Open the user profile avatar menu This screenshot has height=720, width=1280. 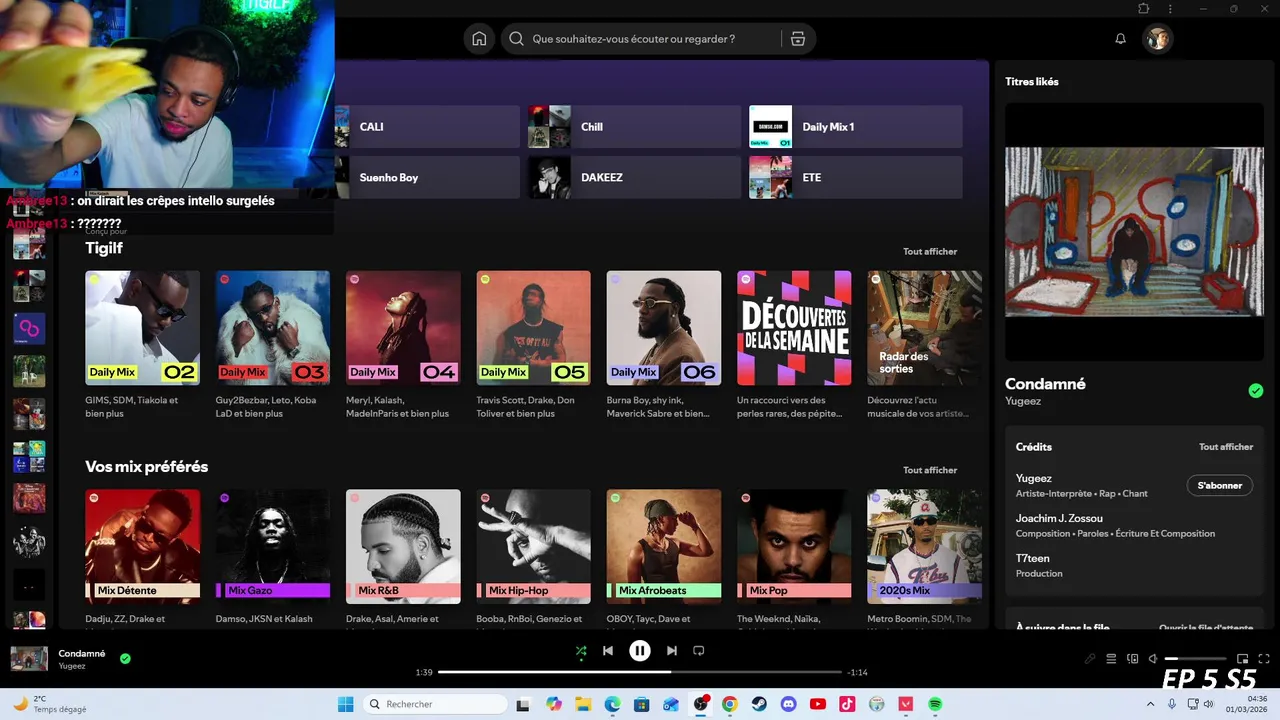pos(1157,39)
